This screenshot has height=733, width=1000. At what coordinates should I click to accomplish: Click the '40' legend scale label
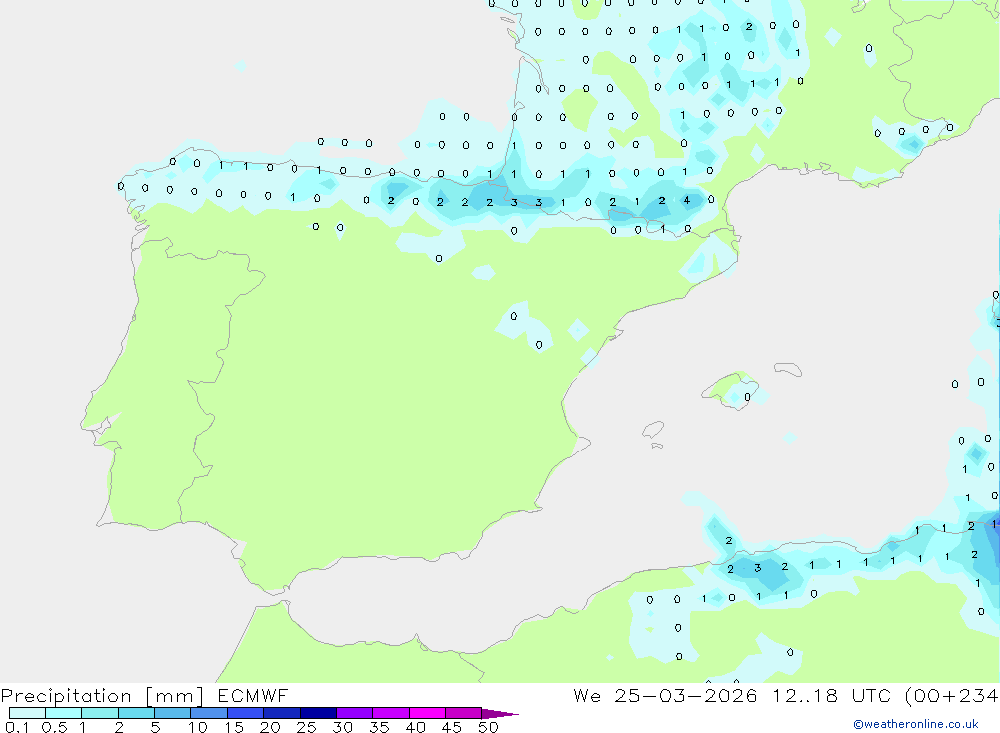click(415, 727)
